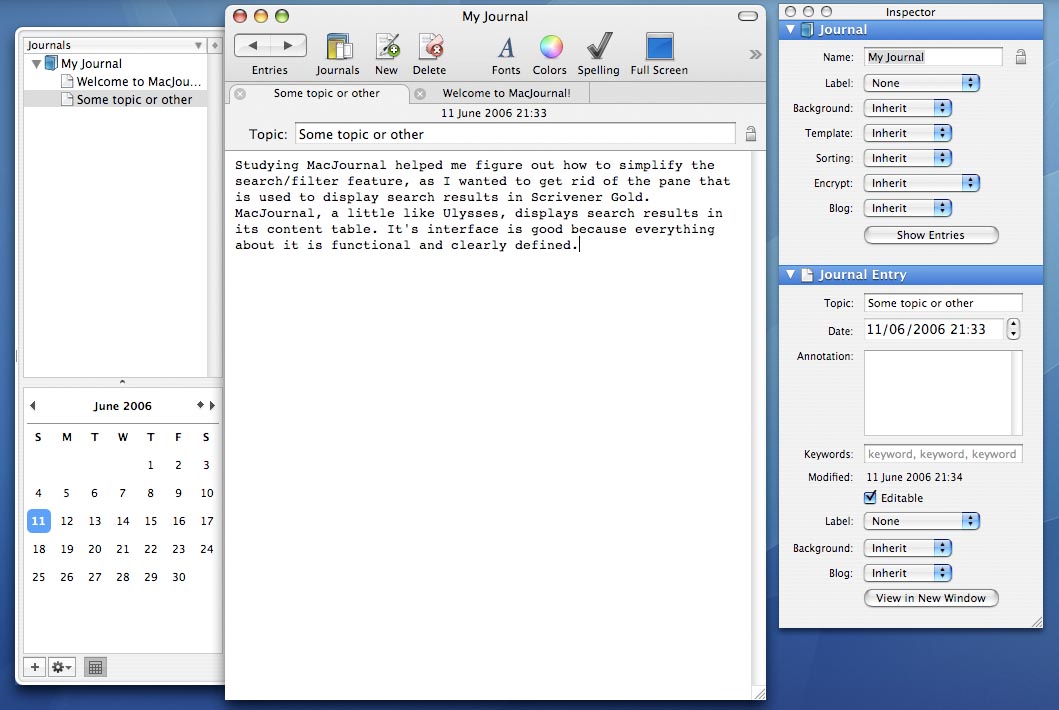Select June 30 in calendar
The image size is (1059, 710).
point(178,577)
